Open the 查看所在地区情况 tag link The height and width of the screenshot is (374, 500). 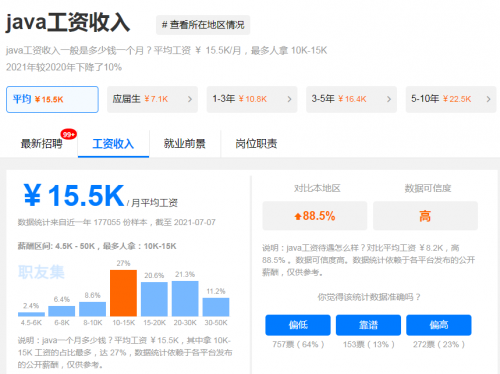[203, 25]
